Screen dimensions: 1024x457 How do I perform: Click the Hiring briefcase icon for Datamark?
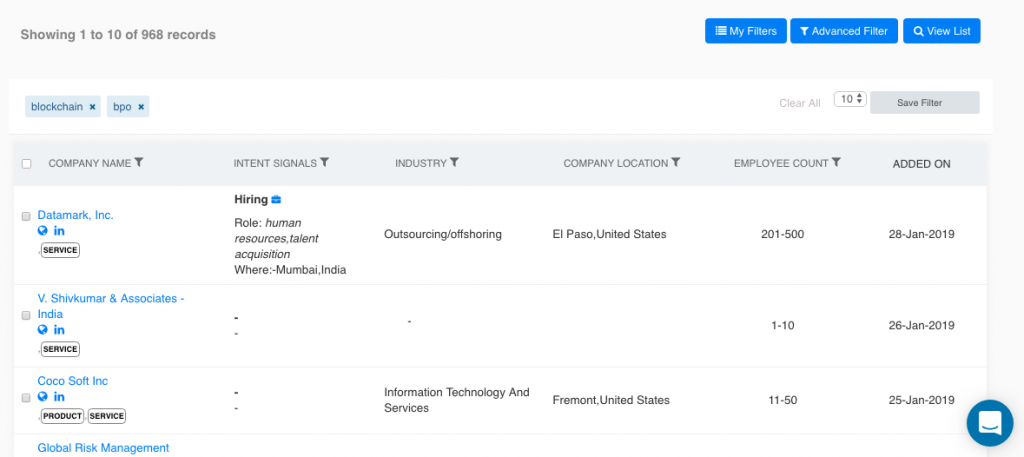276,200
